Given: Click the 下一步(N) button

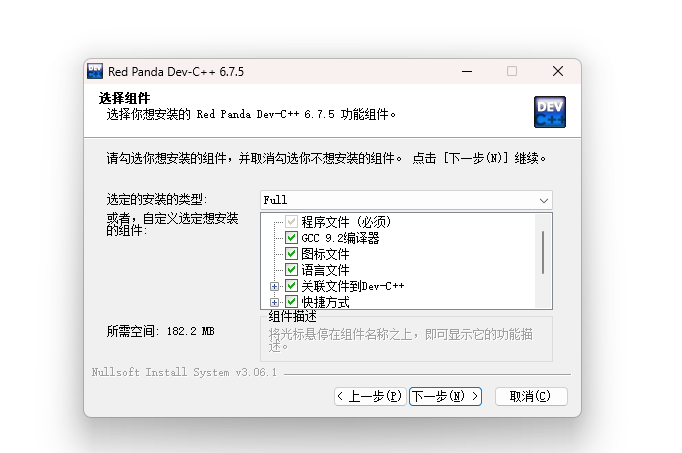Looking at the screenshot, I should (x=445, y=396).
